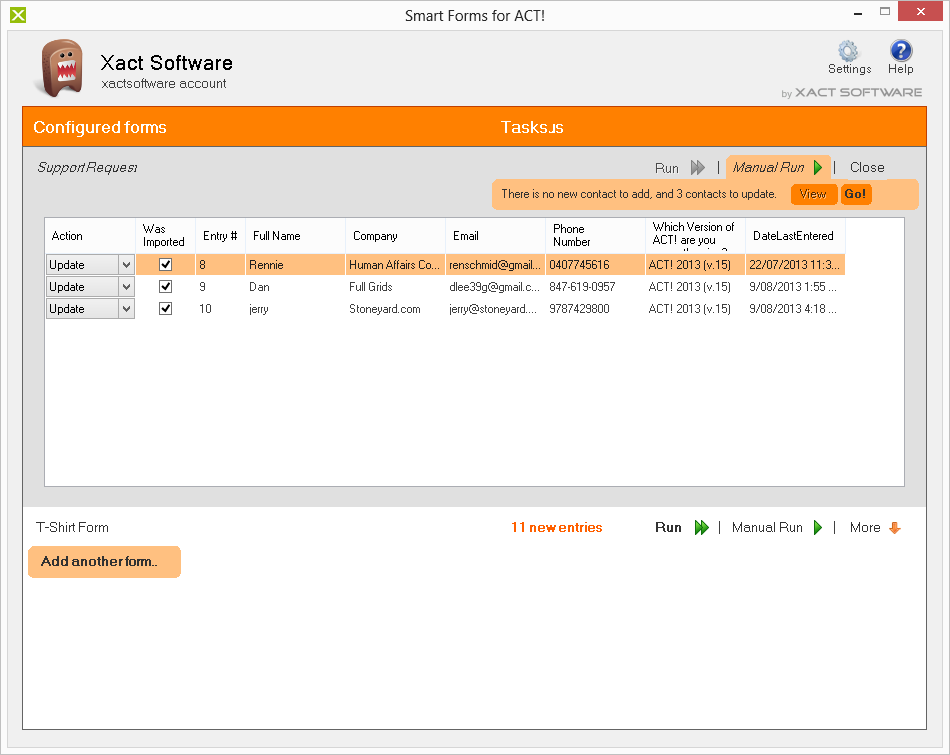Sort by the Entry # column header
The height and width of the screenshot is (755, 950).
click(221, 236)
